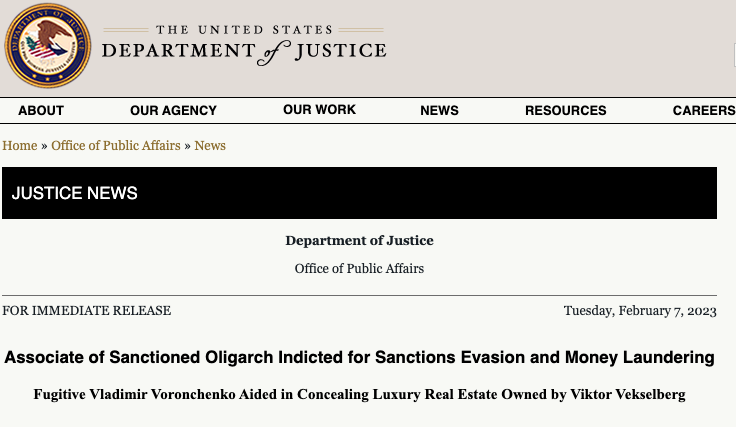Click the FOR IMMEDIATE RELEASE label
The width and height of the screenshot is (736, 427).
click(x=87, y=311)
